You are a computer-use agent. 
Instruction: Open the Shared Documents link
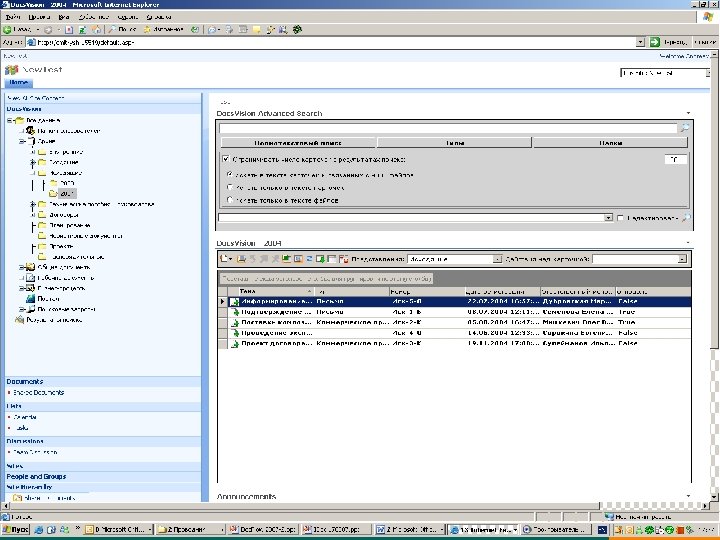[39, 392]
